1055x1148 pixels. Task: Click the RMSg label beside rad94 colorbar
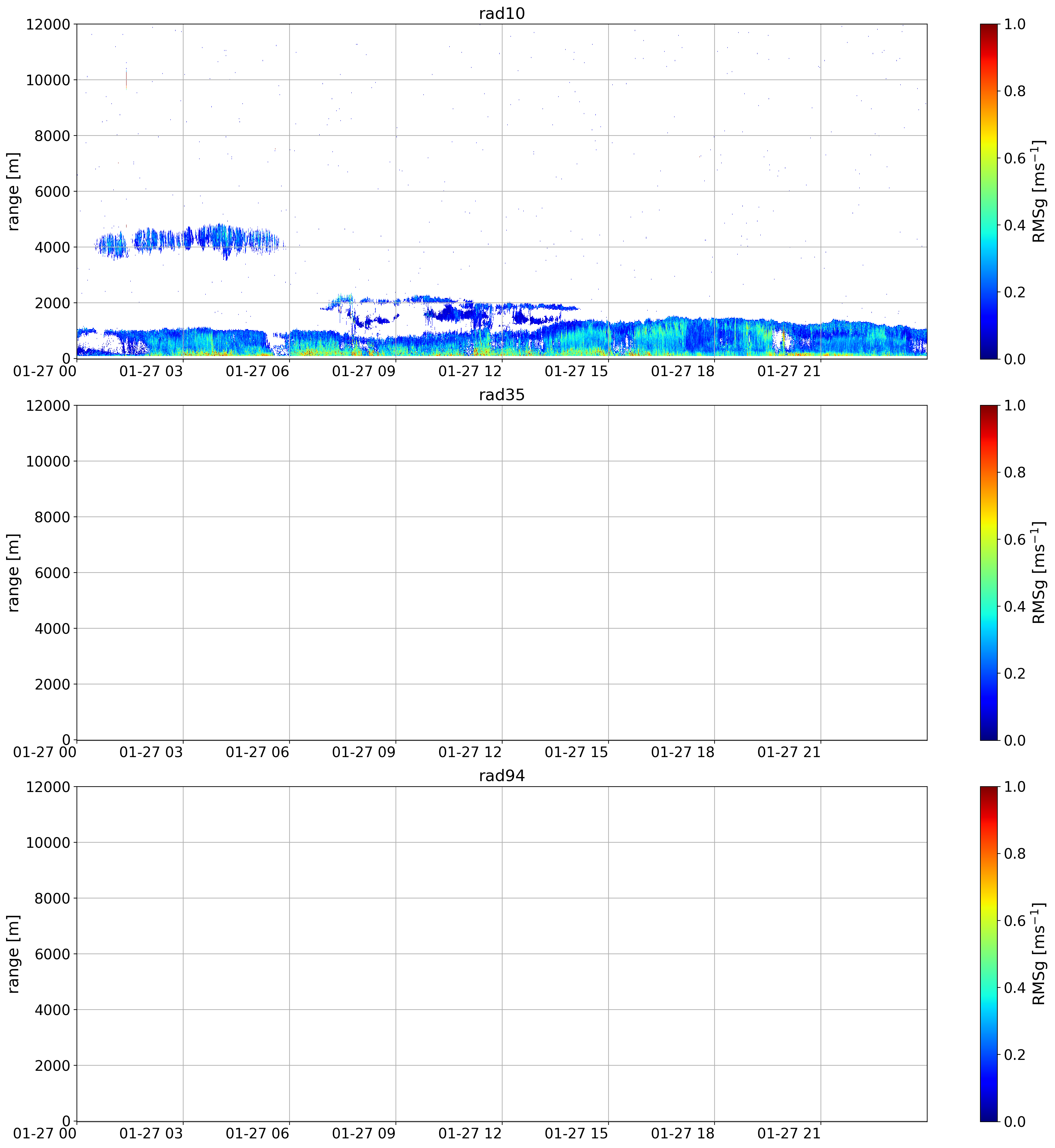[1040, 954]
